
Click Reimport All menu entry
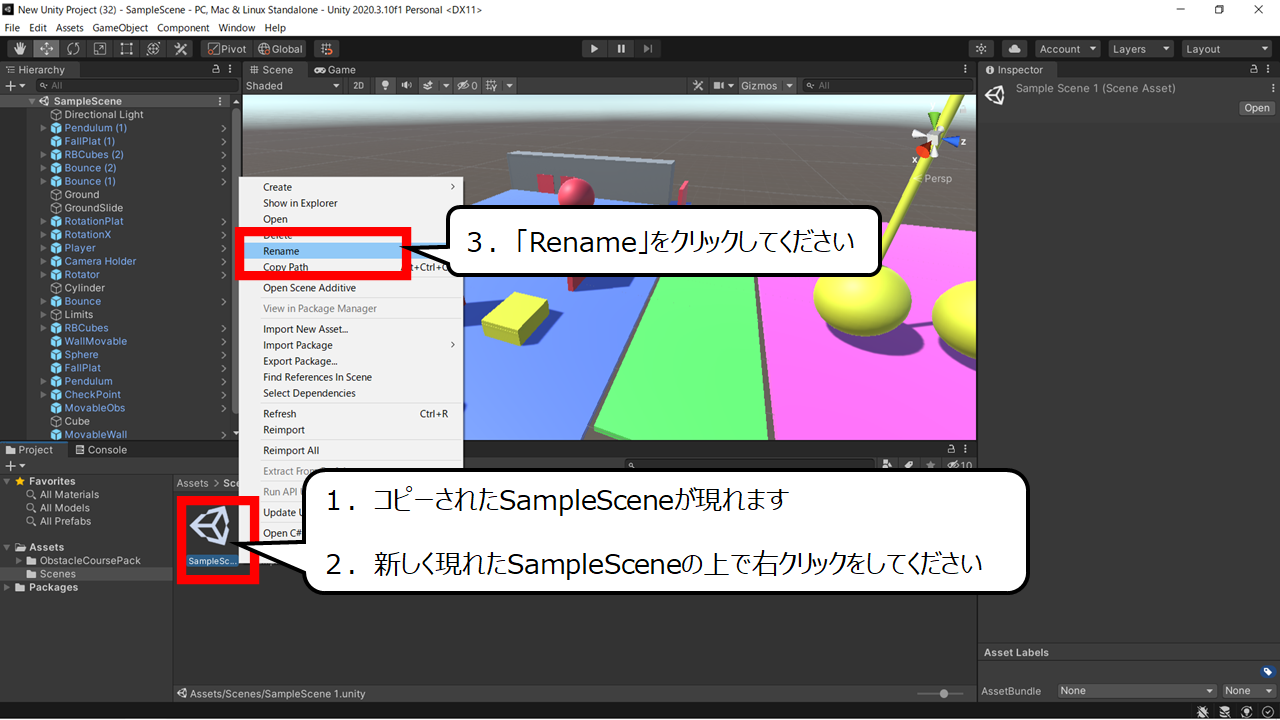coord(291,450)
